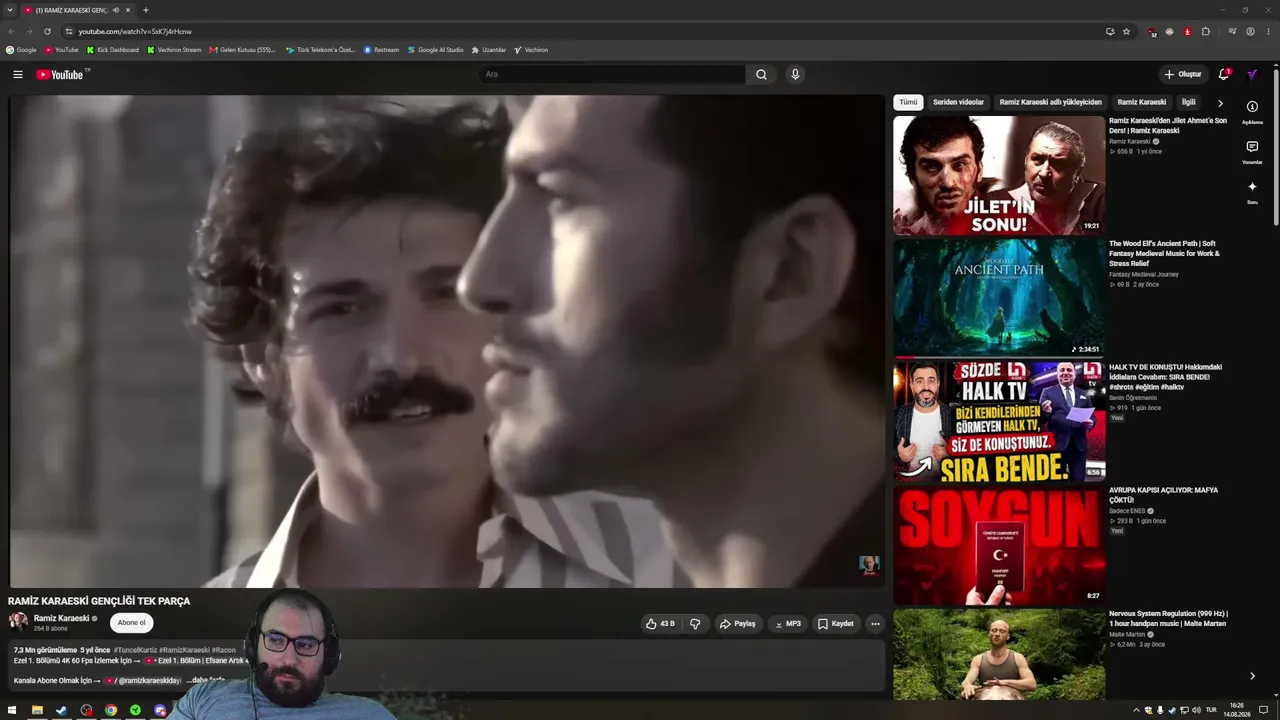Image resolution: width=1280 pixels, height=720 pixels.
Task: Open the YouTube account avatar menu
Action: (x=1251, y=74)
